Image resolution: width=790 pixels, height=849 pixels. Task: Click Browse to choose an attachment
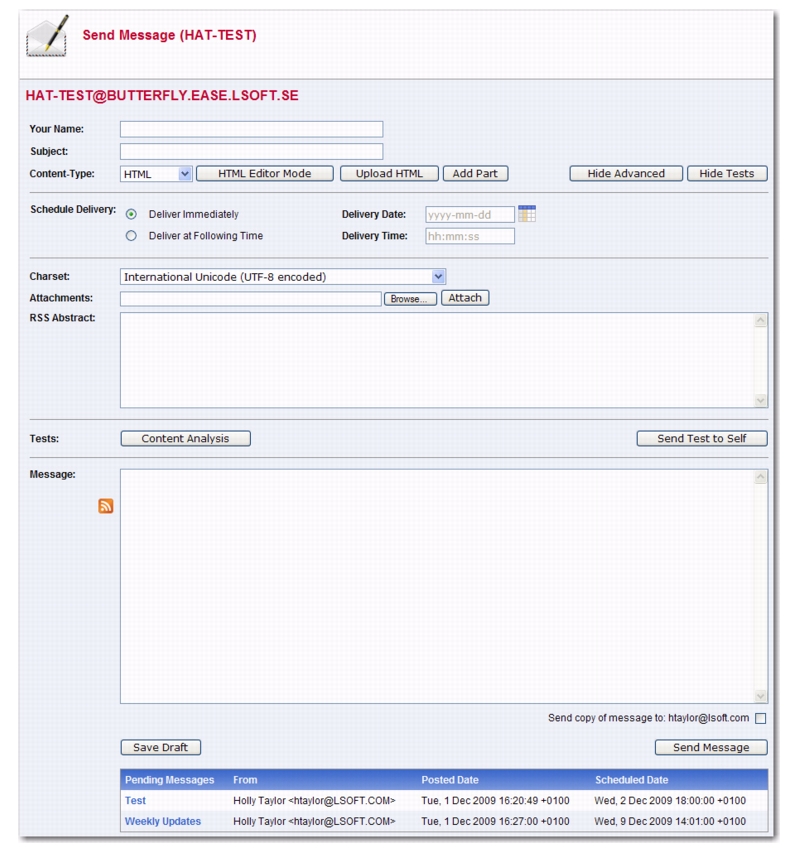click(410, 299)
